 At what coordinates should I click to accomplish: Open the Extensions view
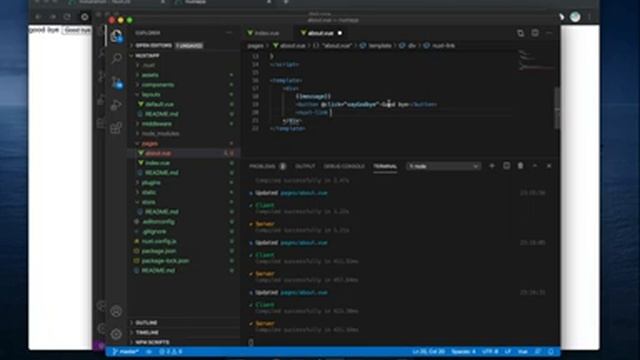click(x=116, y=128)
